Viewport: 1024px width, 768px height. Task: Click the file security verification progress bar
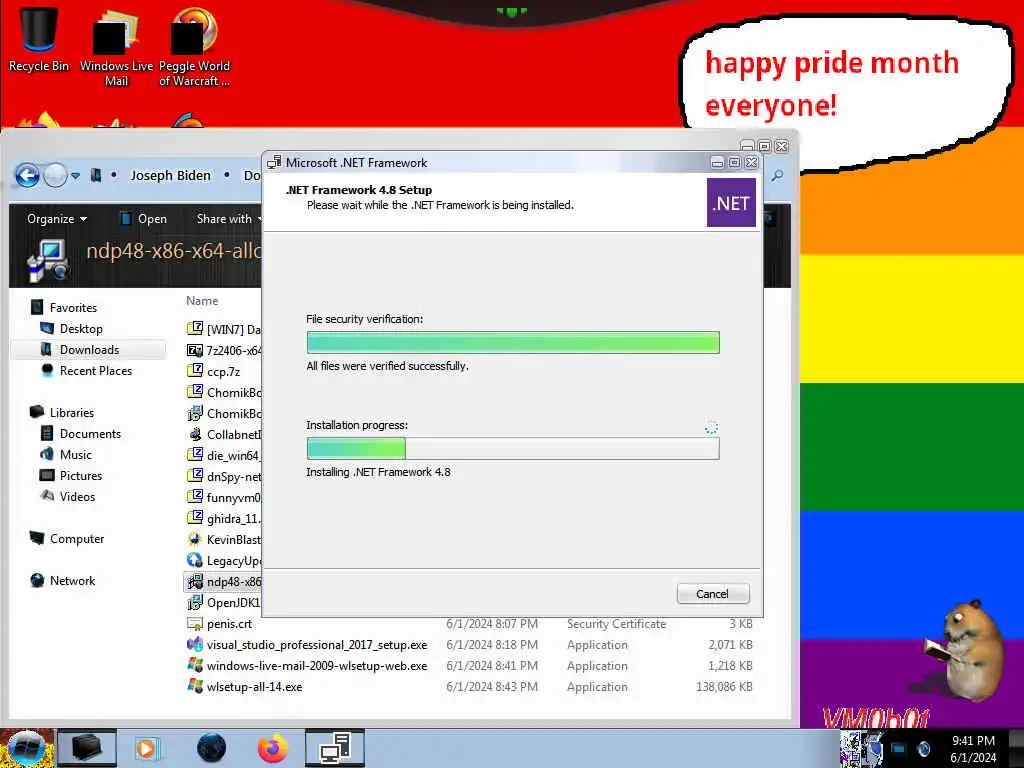tap(513, 342)
